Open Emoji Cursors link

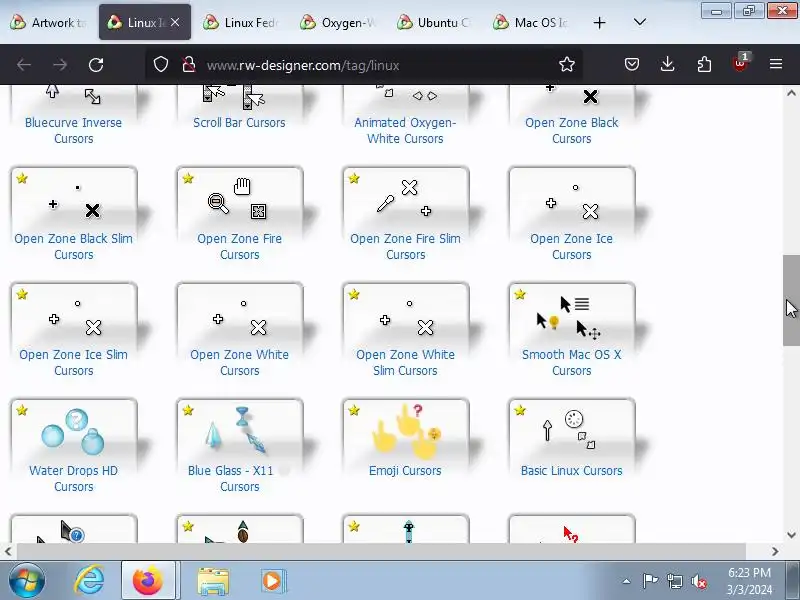405,470
